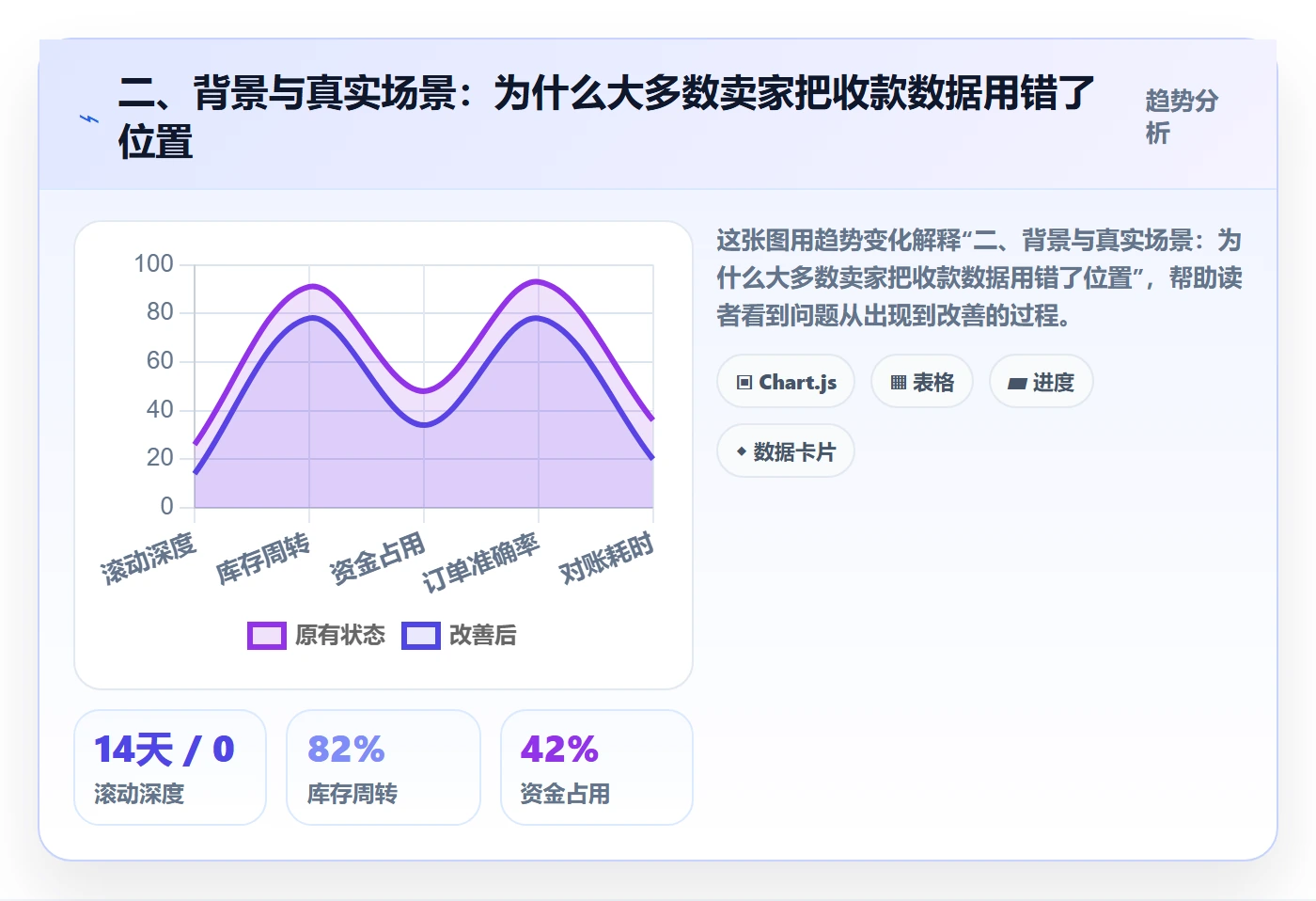Click the 改善后 legend label

click(483, 636)
